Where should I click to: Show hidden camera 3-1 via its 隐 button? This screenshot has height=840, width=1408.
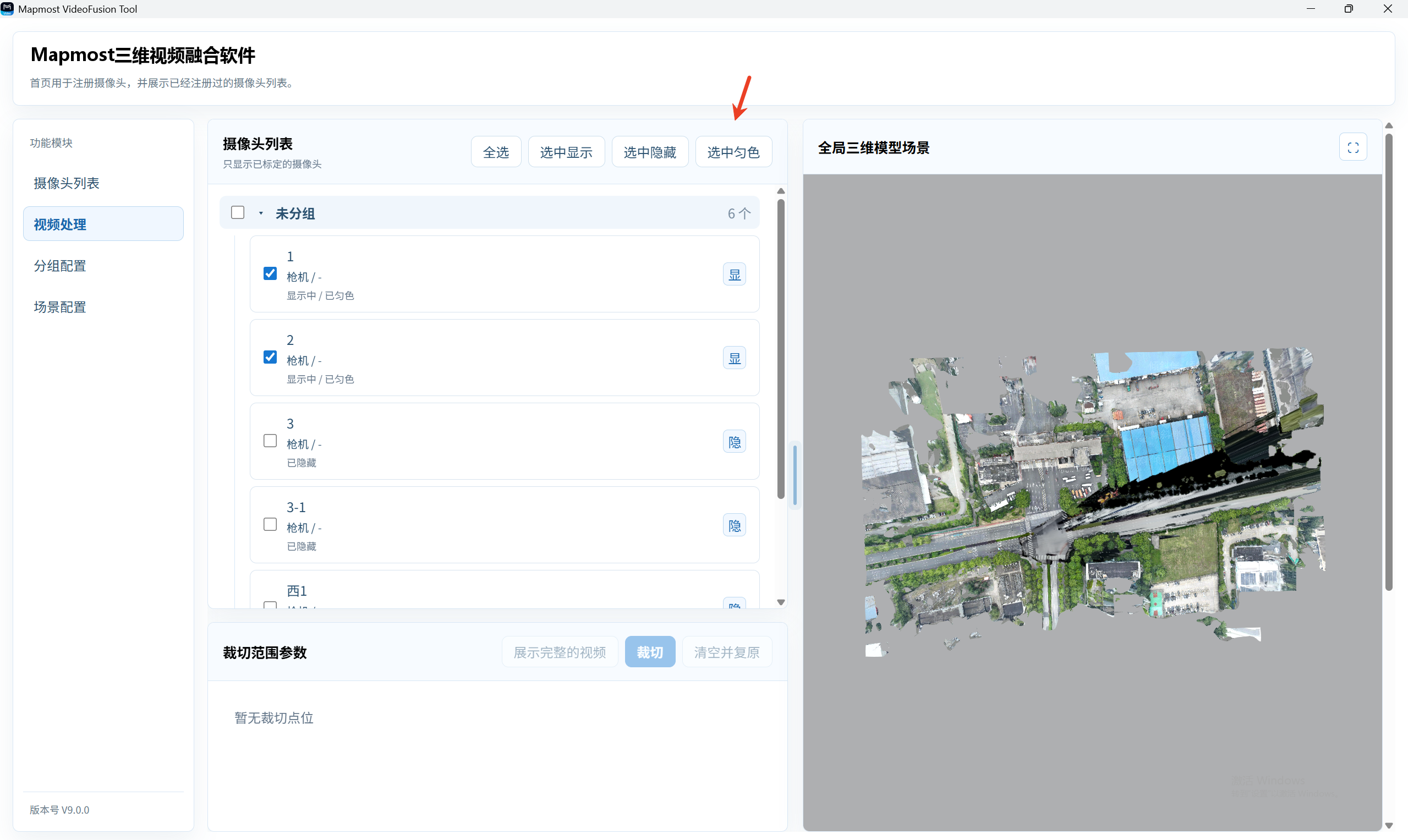pyautogui.click(x=734, y=525)
